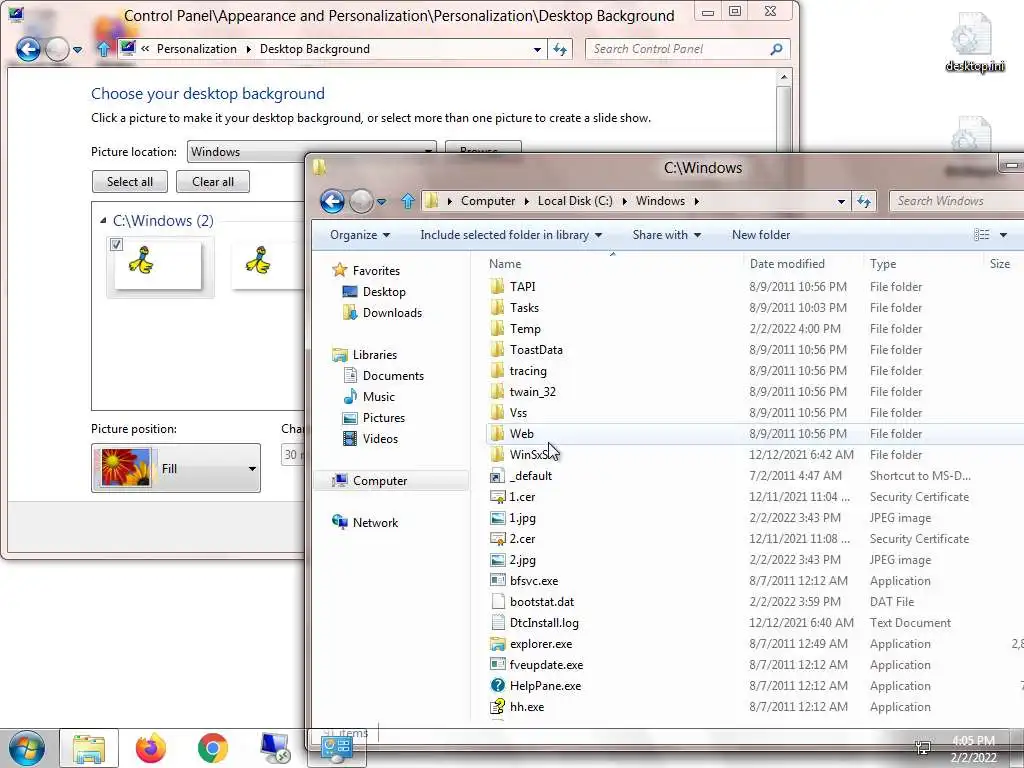Click Clear all in Desktop Background
This screenshot has width=1024, height=768.
pyautogui.click(x=213, y=182)
